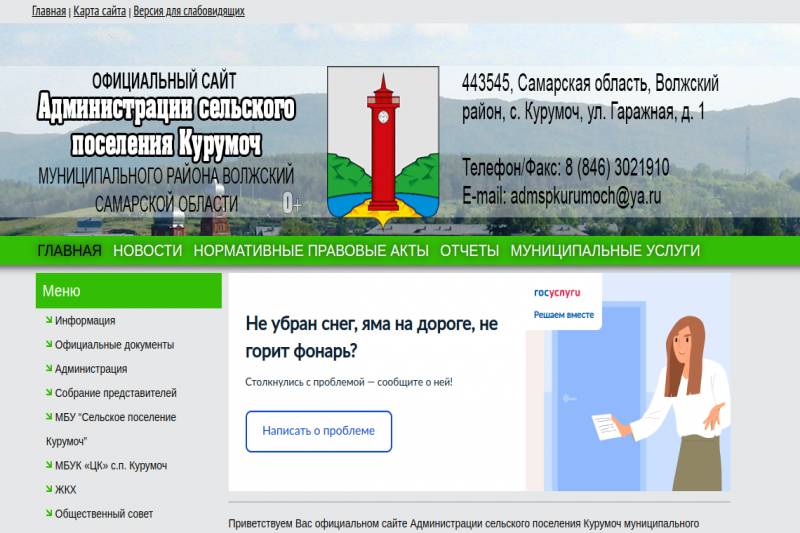Click the Kurumoch coat of arms emblem
The height and width of the screenshot is (533, 800).
coord(382,143)
